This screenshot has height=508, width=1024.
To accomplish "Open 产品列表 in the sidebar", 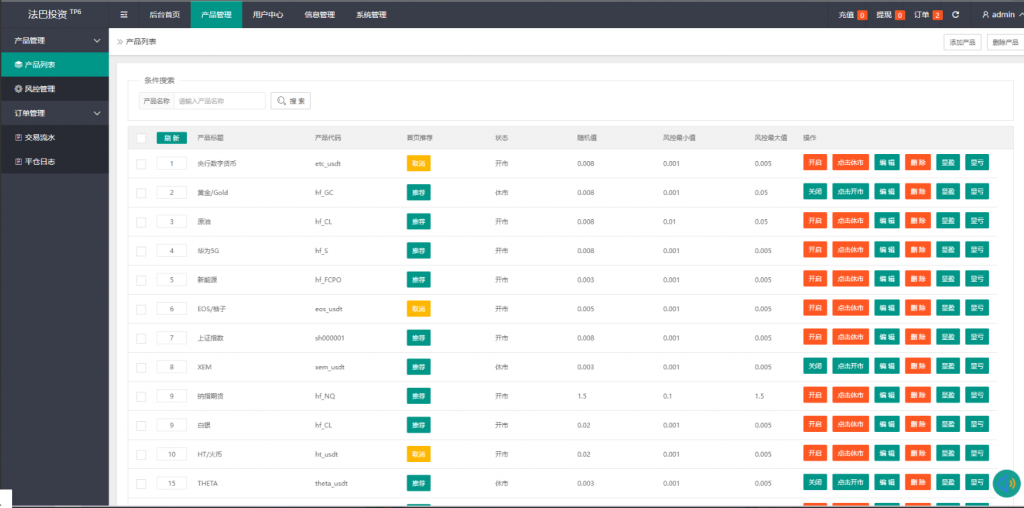I will 54,64.
